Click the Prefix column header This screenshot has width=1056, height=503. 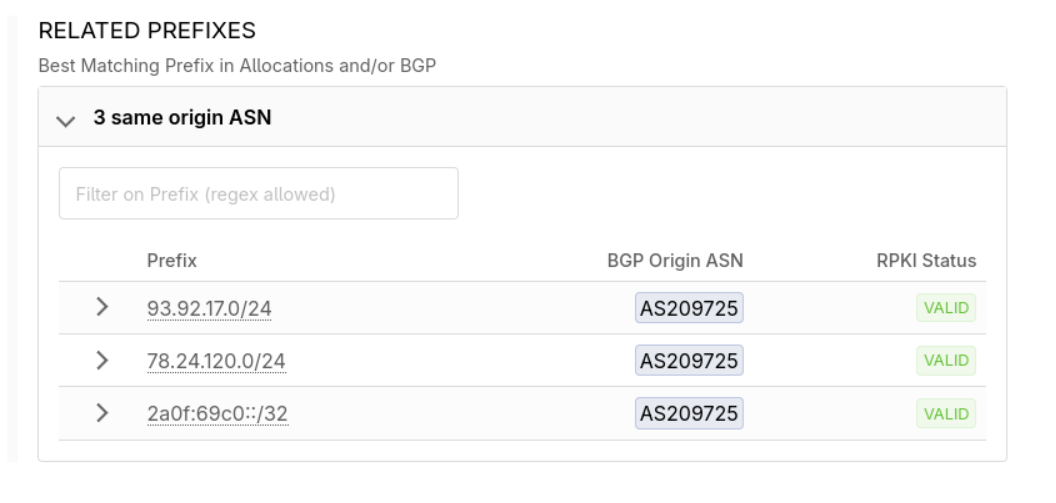pos(172,261)
